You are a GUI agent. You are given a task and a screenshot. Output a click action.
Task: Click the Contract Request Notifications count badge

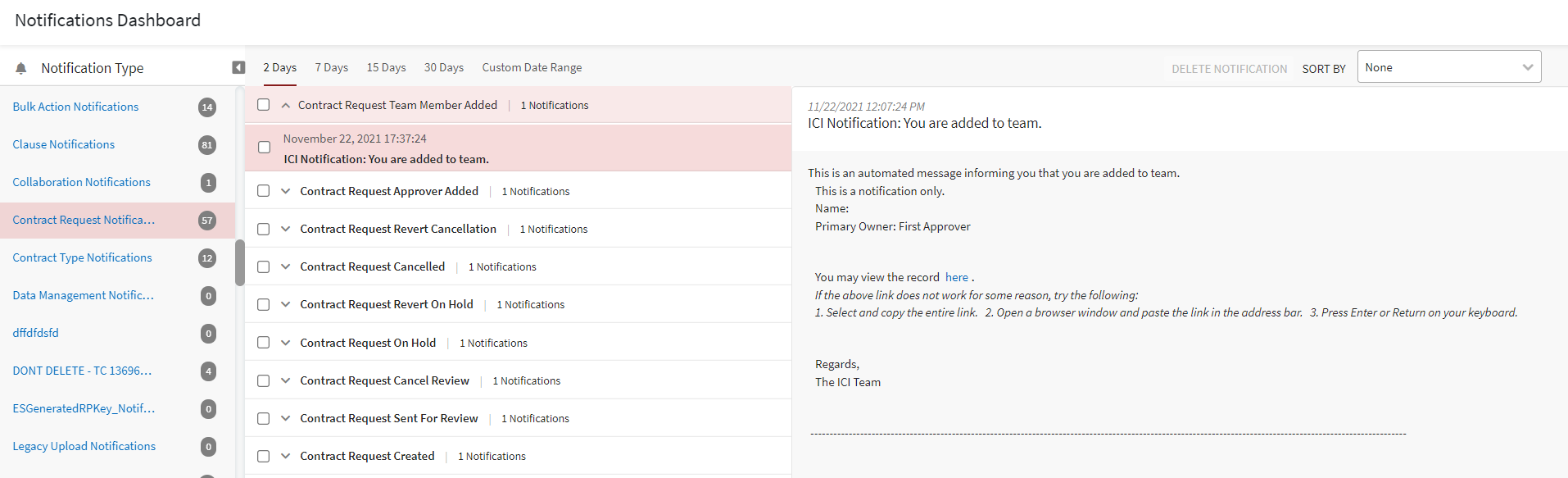[207, 221]
